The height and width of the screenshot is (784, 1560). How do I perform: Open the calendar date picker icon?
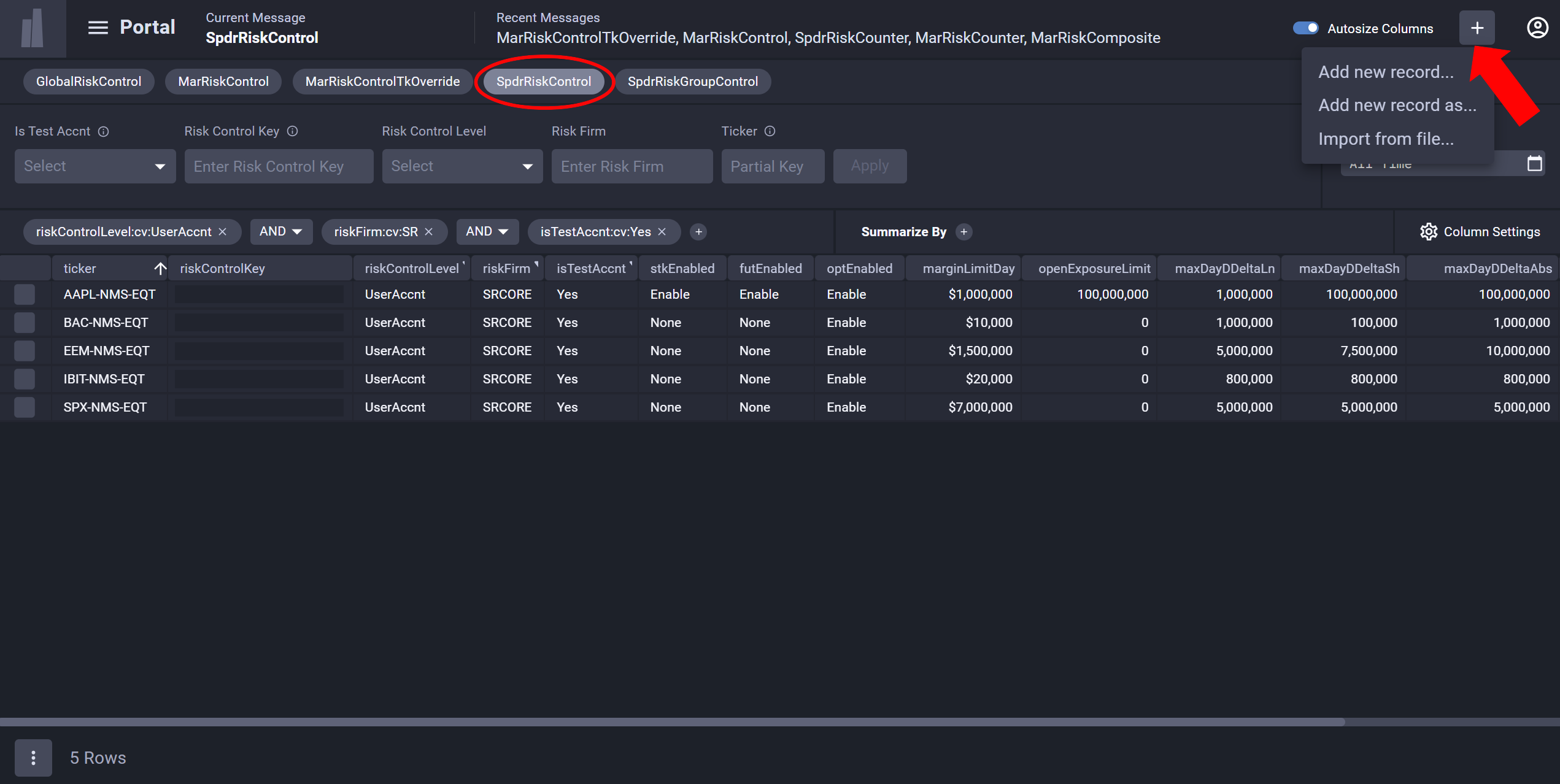click(x=1535, y=163)
